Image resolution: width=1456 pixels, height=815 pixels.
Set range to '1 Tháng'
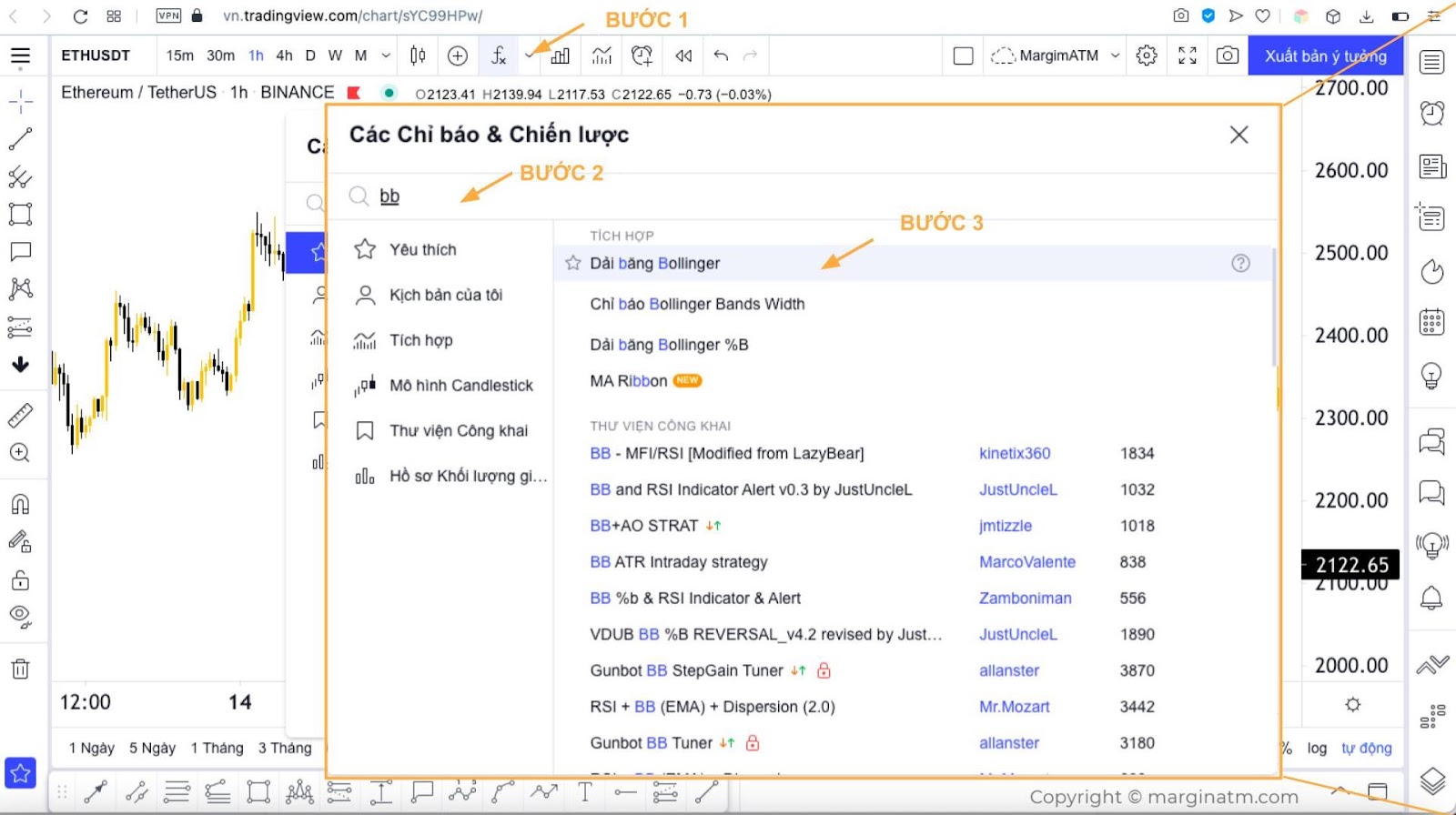click(217, 748)
